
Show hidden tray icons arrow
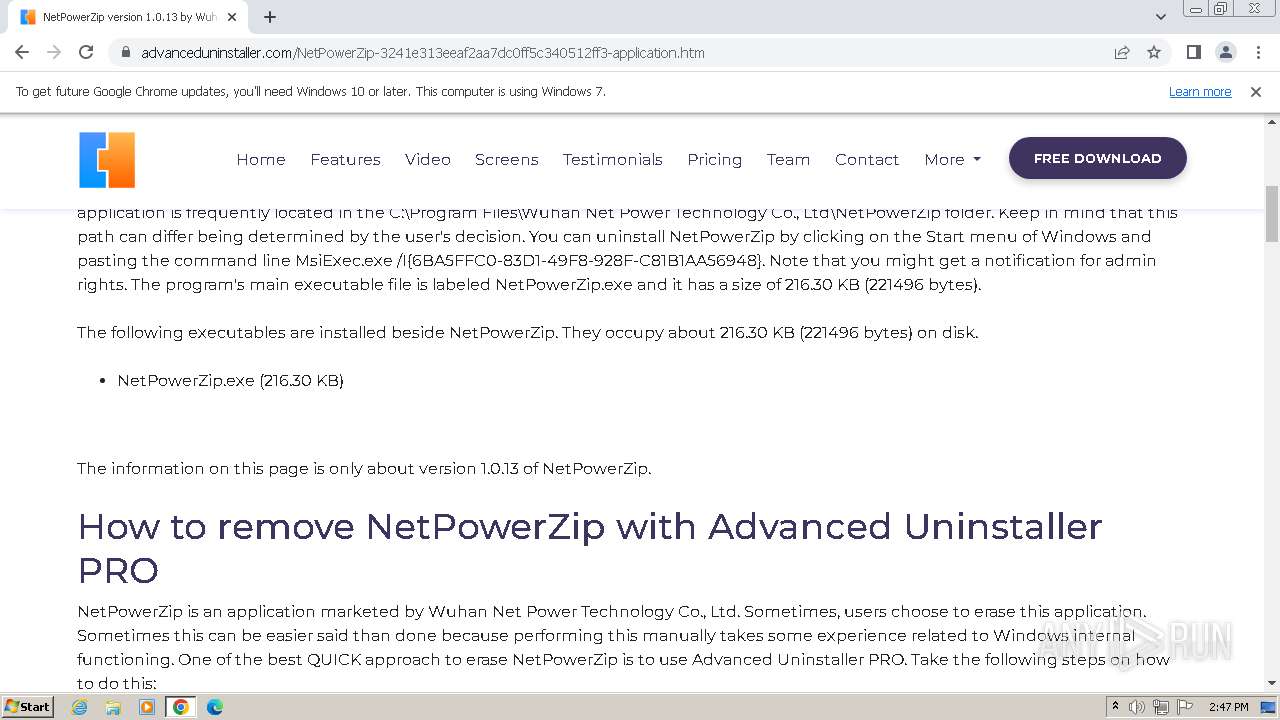click(x=1115, y=707)
